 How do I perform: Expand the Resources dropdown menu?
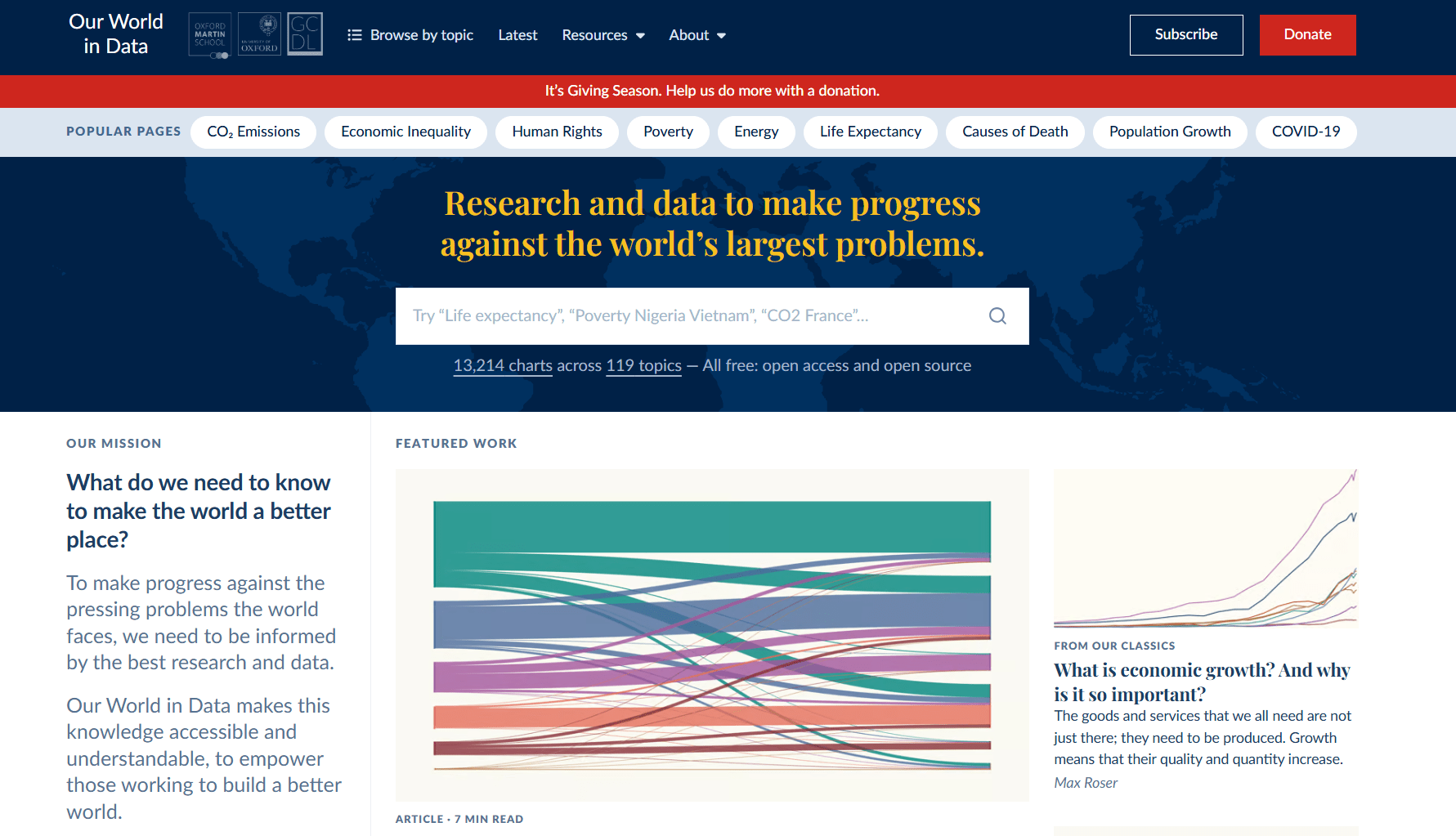(x=603, y=35)
